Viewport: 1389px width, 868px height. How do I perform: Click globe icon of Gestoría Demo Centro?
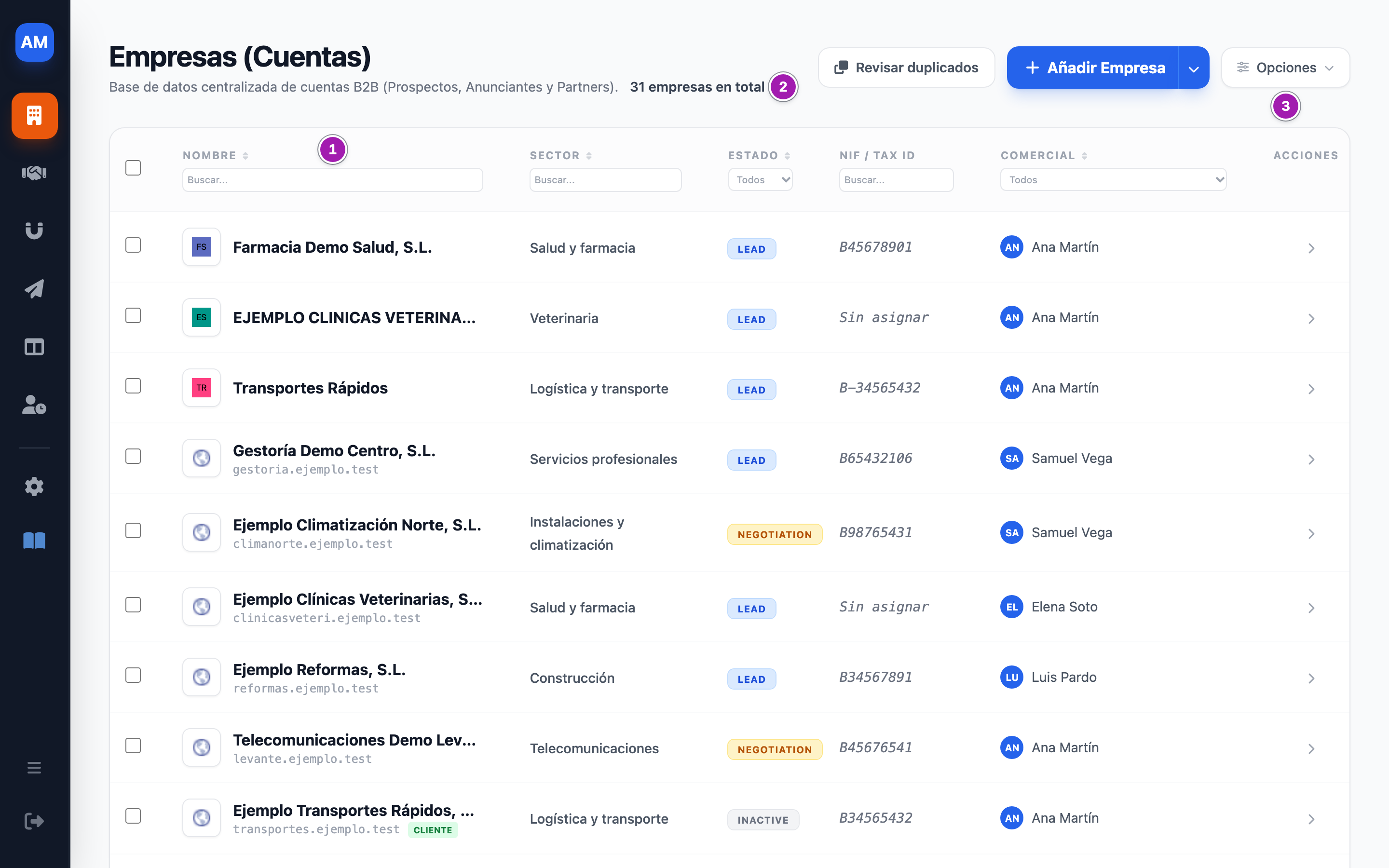202,458
